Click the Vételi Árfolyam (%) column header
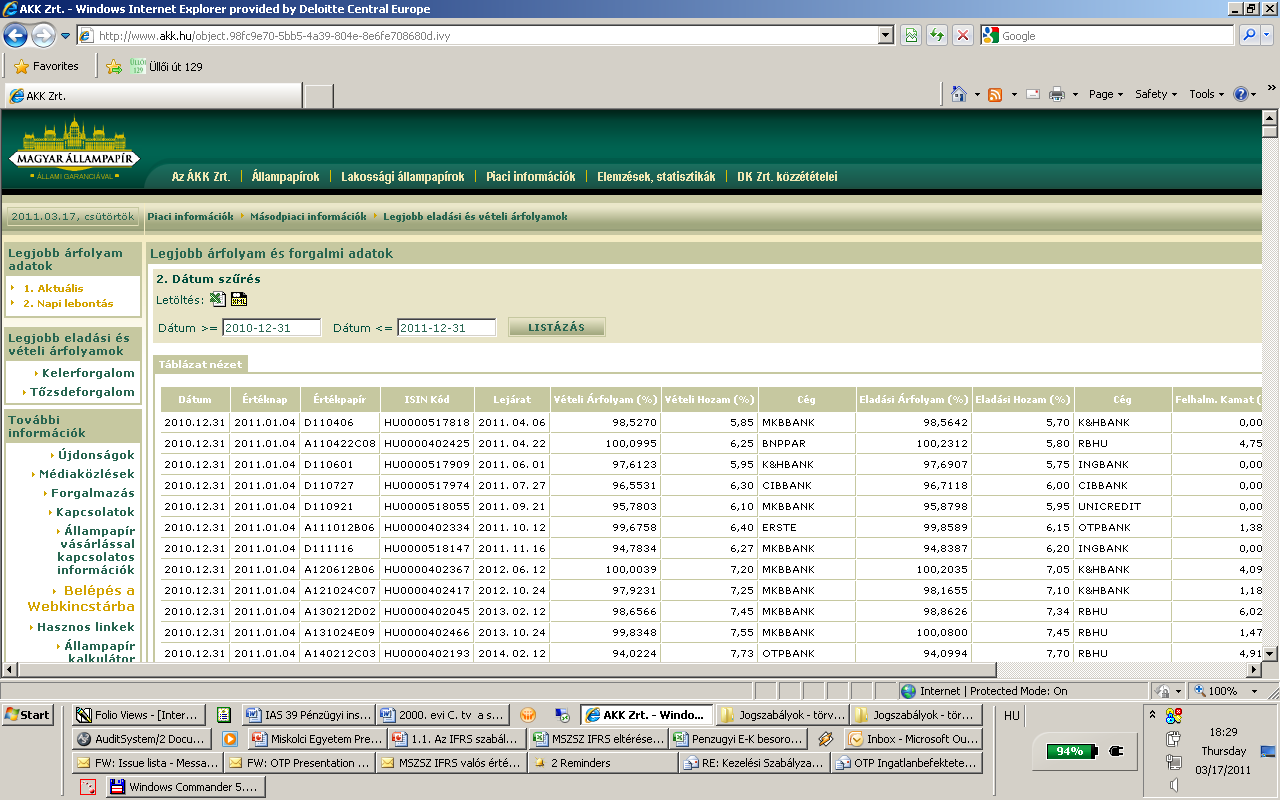The width and height of the screenshot is (1280, 800). tap(605, 399)
